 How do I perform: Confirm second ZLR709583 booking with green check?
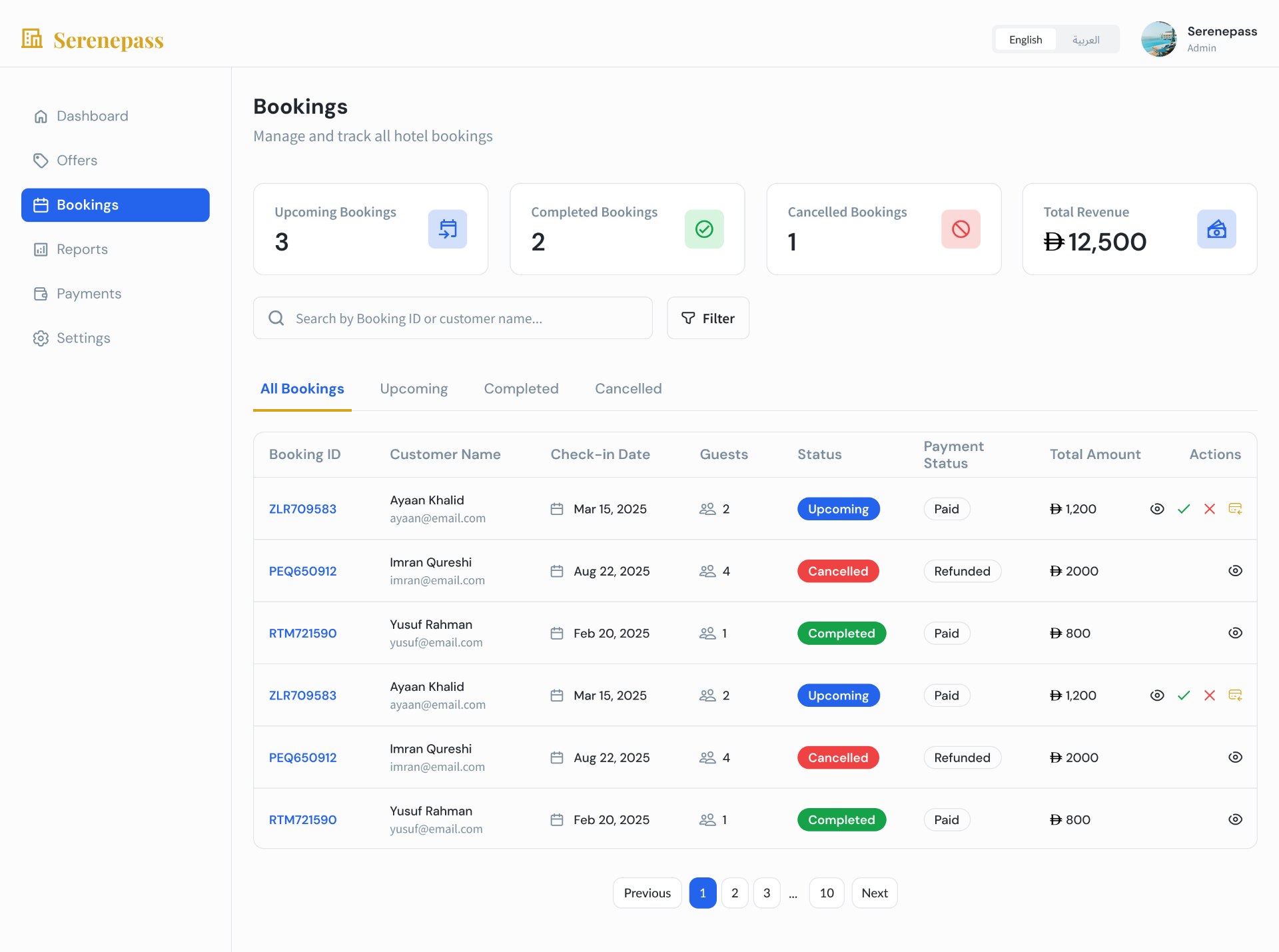click(1184, 696)
